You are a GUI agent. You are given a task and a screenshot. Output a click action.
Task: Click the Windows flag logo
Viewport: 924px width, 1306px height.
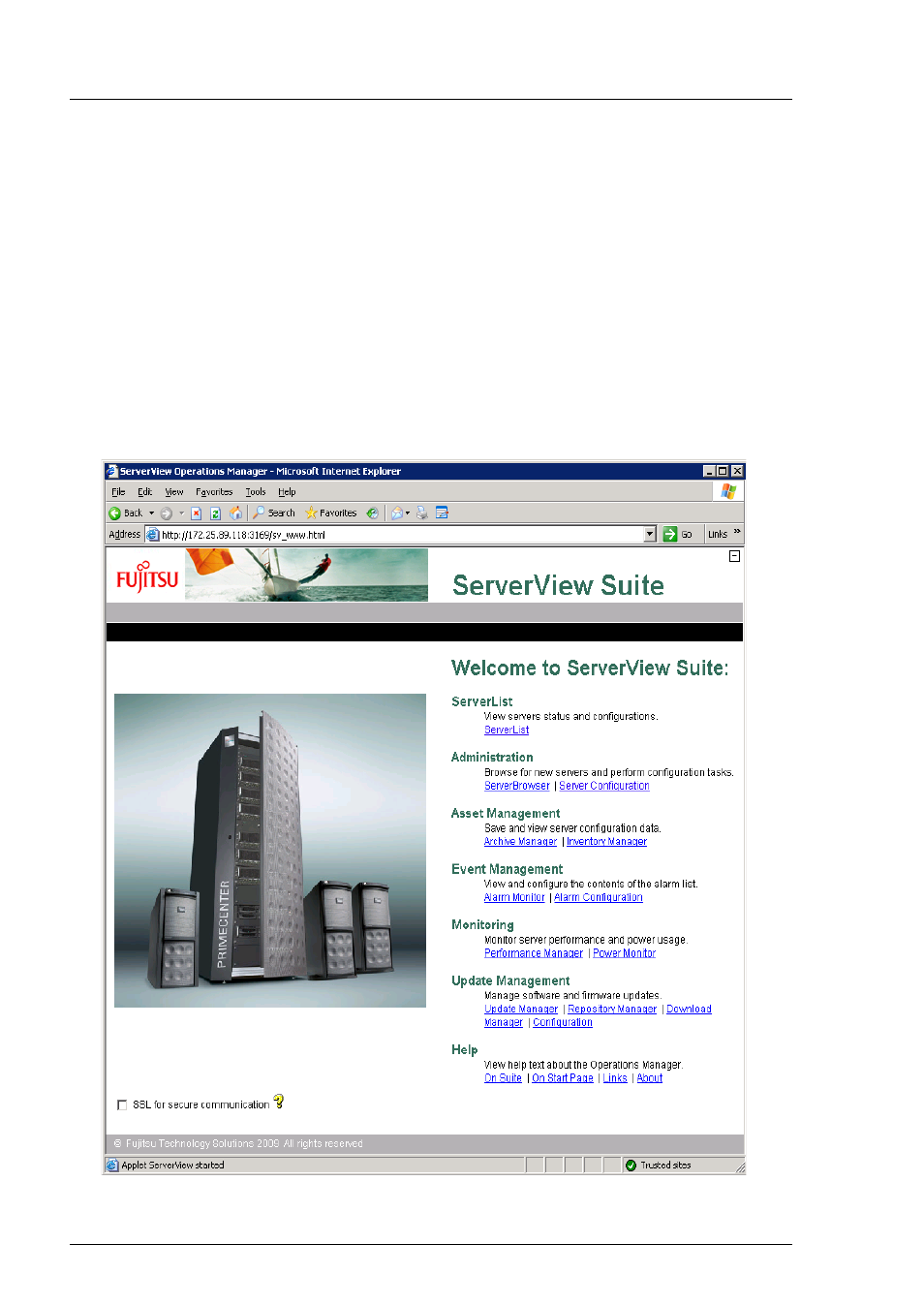click(728, 491)
